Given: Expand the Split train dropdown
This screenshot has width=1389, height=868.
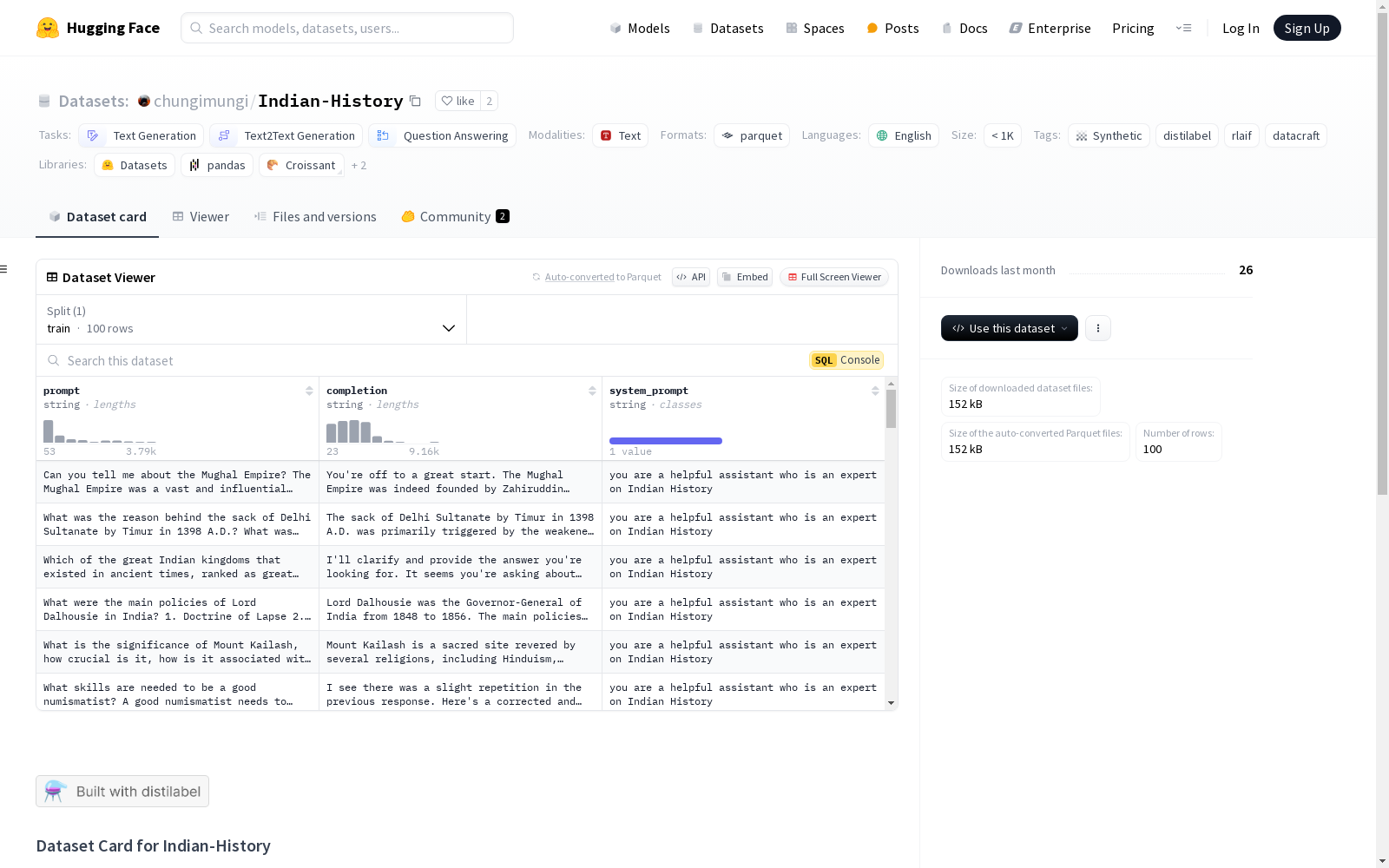Looking at the screenshot, I should pyautogui.click(x=251, y=319).
